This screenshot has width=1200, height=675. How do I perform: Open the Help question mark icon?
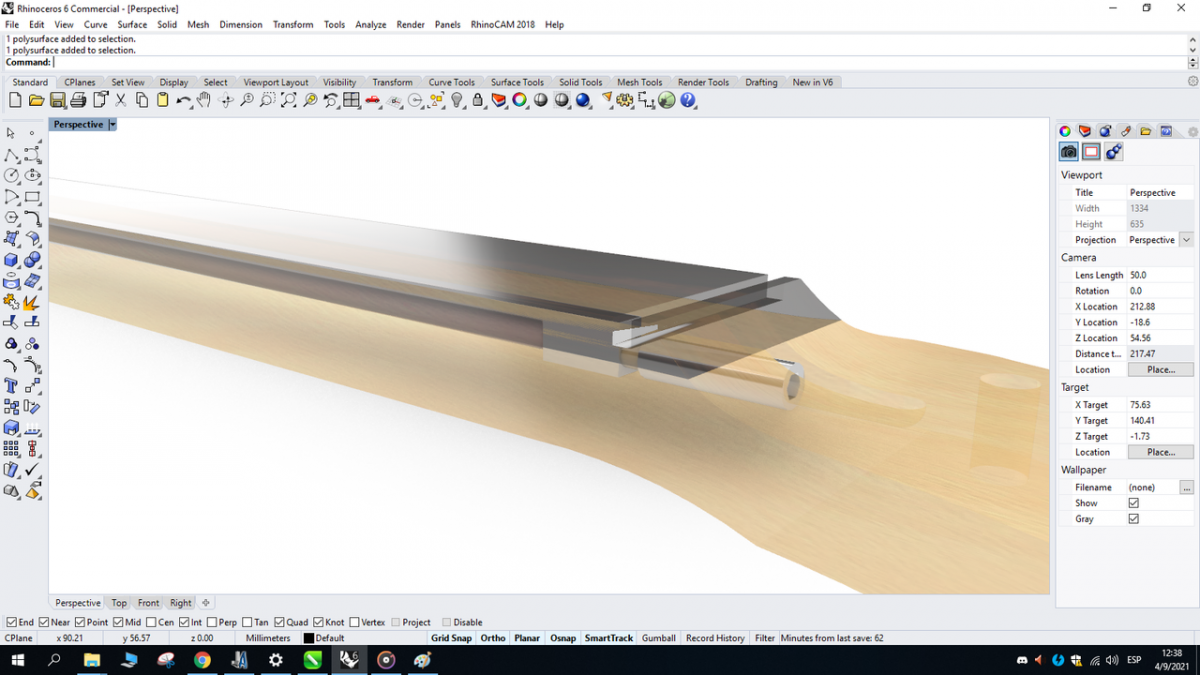(688, 100)
